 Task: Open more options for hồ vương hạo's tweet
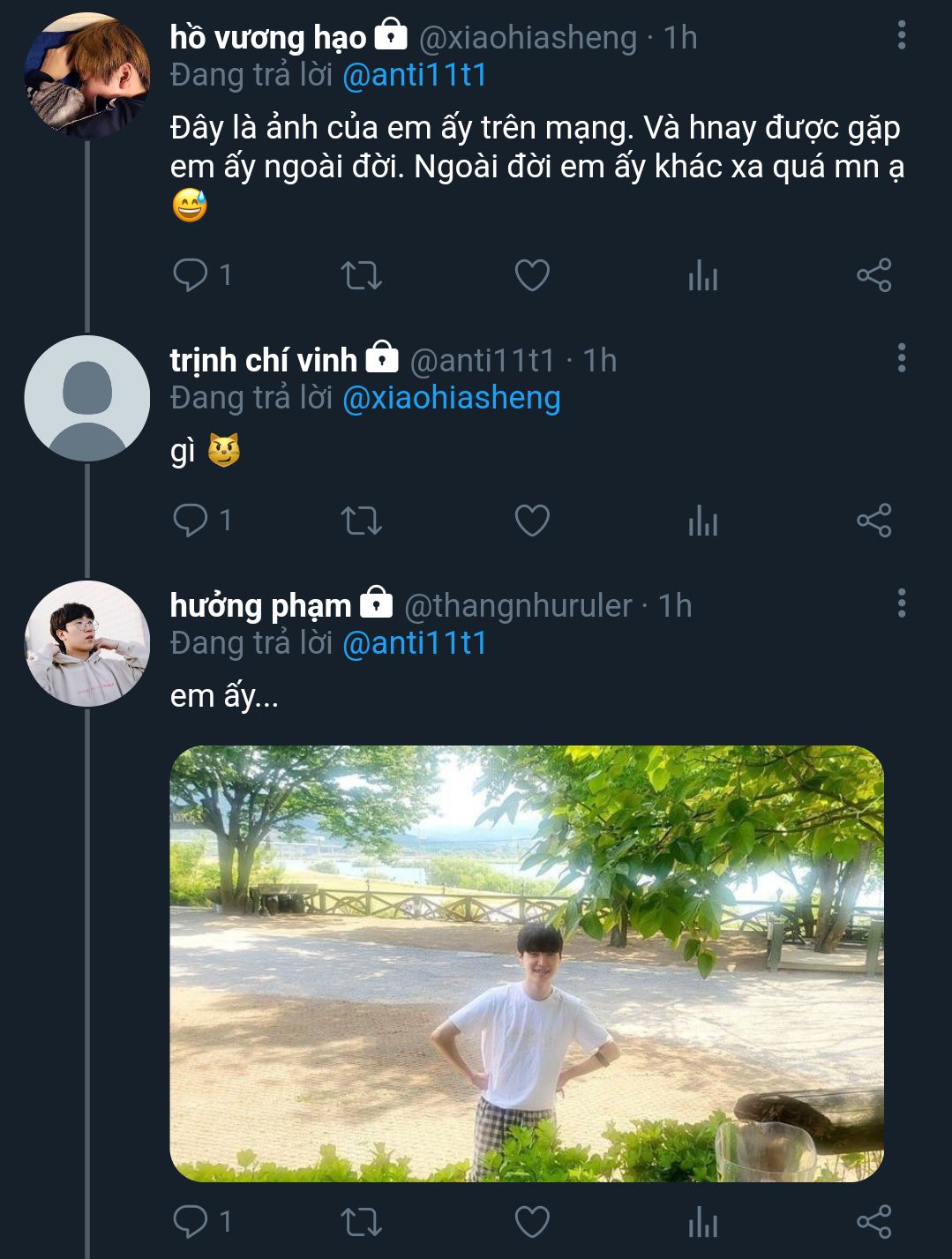pyautogui.click(x=901, y=35)
